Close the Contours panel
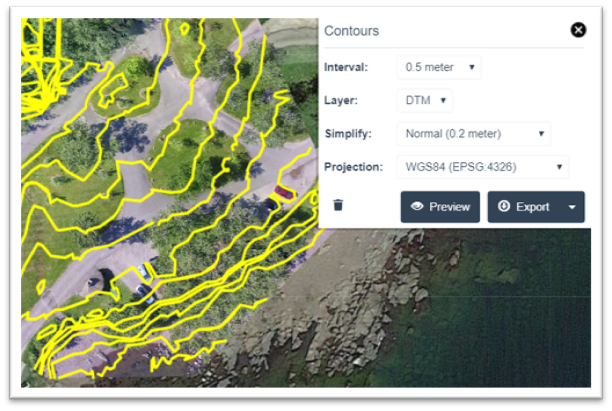The image size is (612, 411). pos(577,30)
